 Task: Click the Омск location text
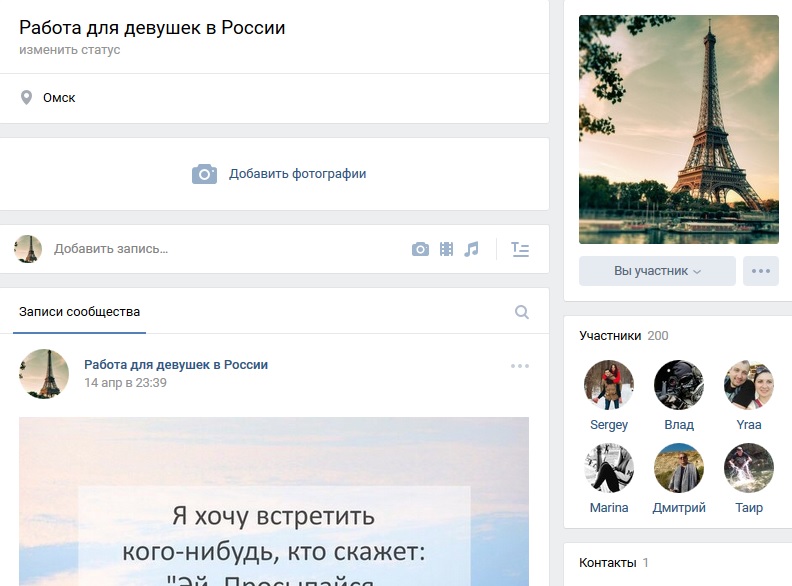click(x=59, y=97)
